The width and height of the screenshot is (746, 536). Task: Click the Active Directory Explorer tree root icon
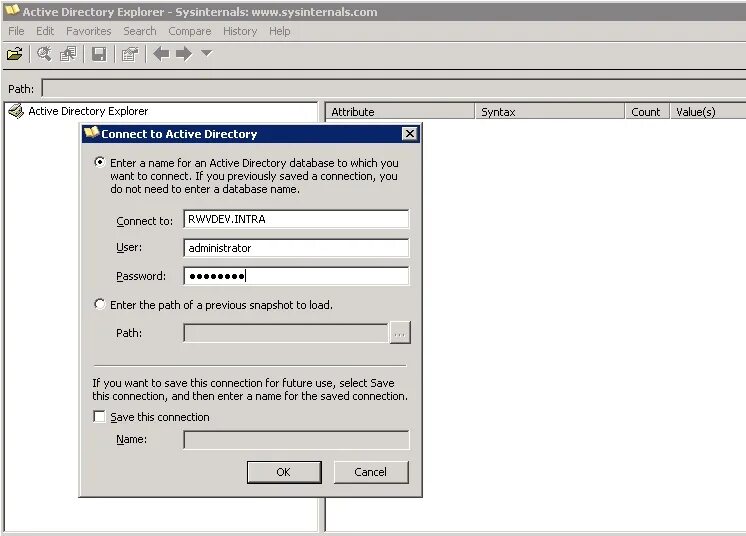click(16, 111)
